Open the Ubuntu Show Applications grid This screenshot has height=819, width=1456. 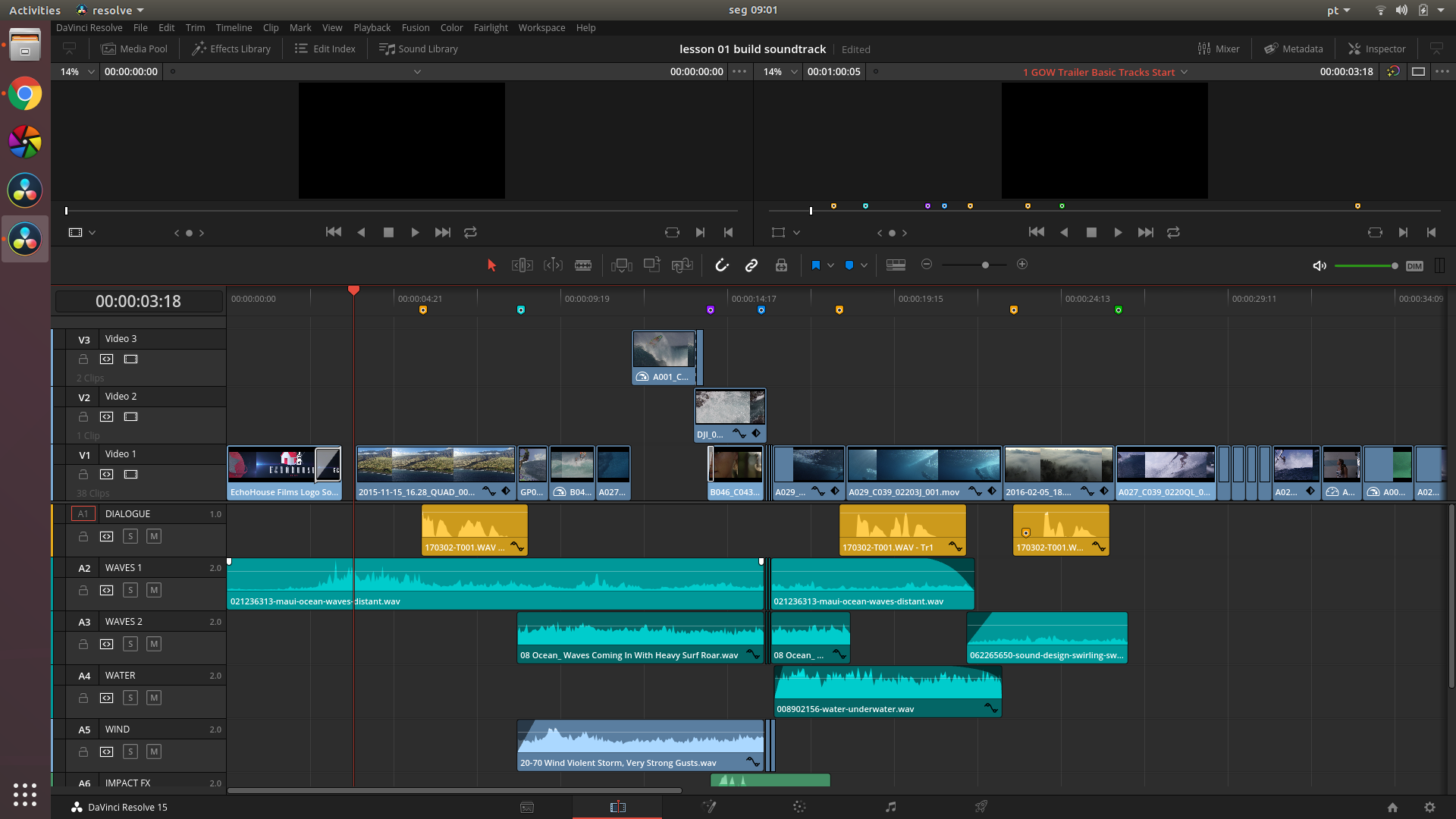pyautogui.click(x=25, y=794)
